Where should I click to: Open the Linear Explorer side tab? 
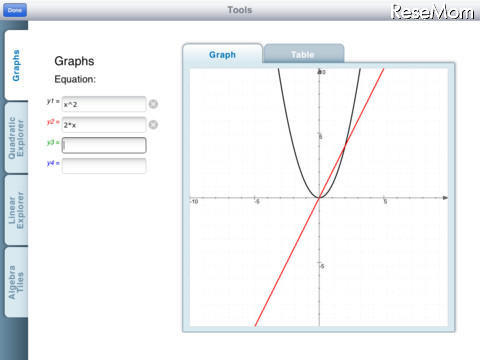click(16, 210)
